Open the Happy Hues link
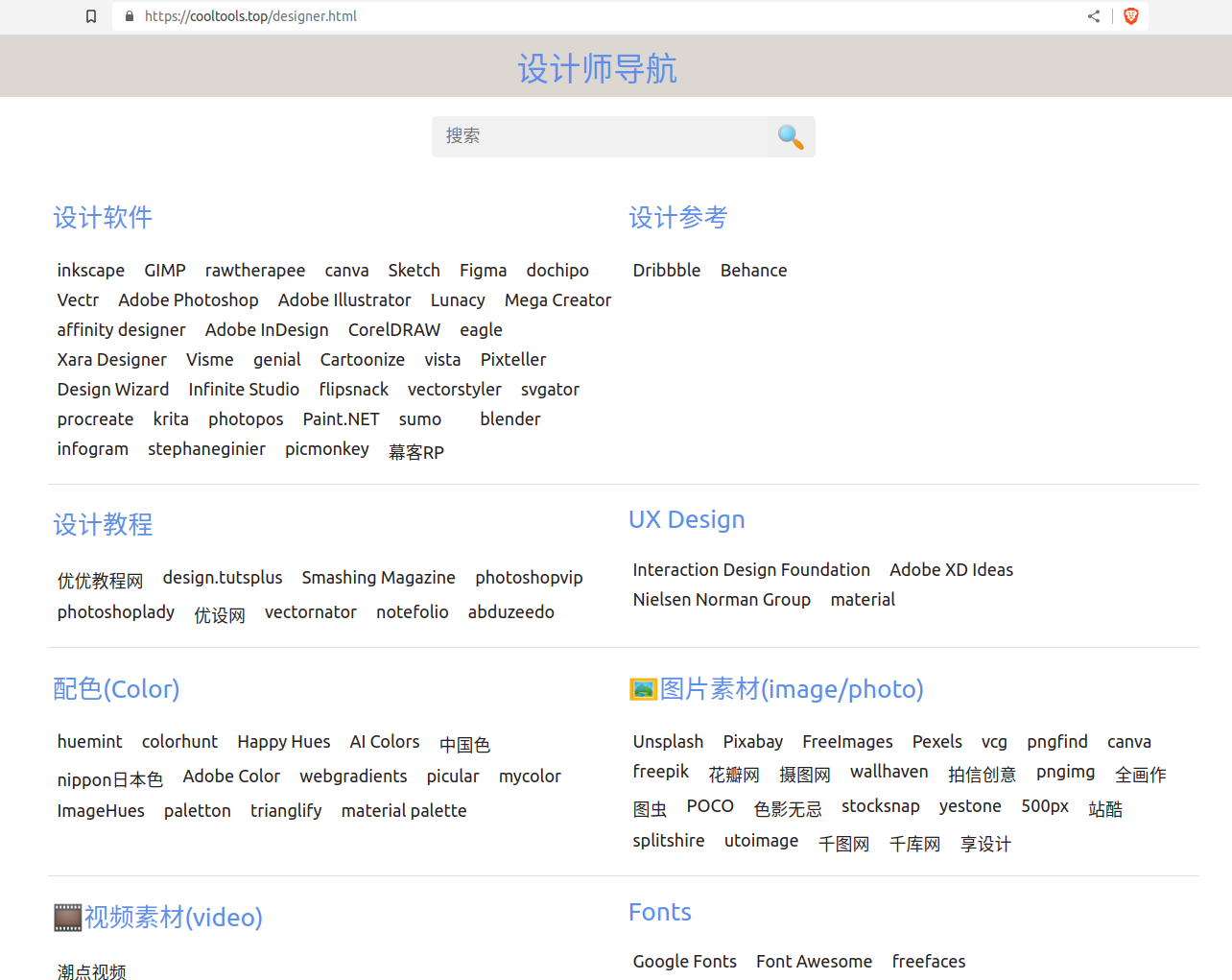This screenshot has width=1232, height=980. (284, 742)
